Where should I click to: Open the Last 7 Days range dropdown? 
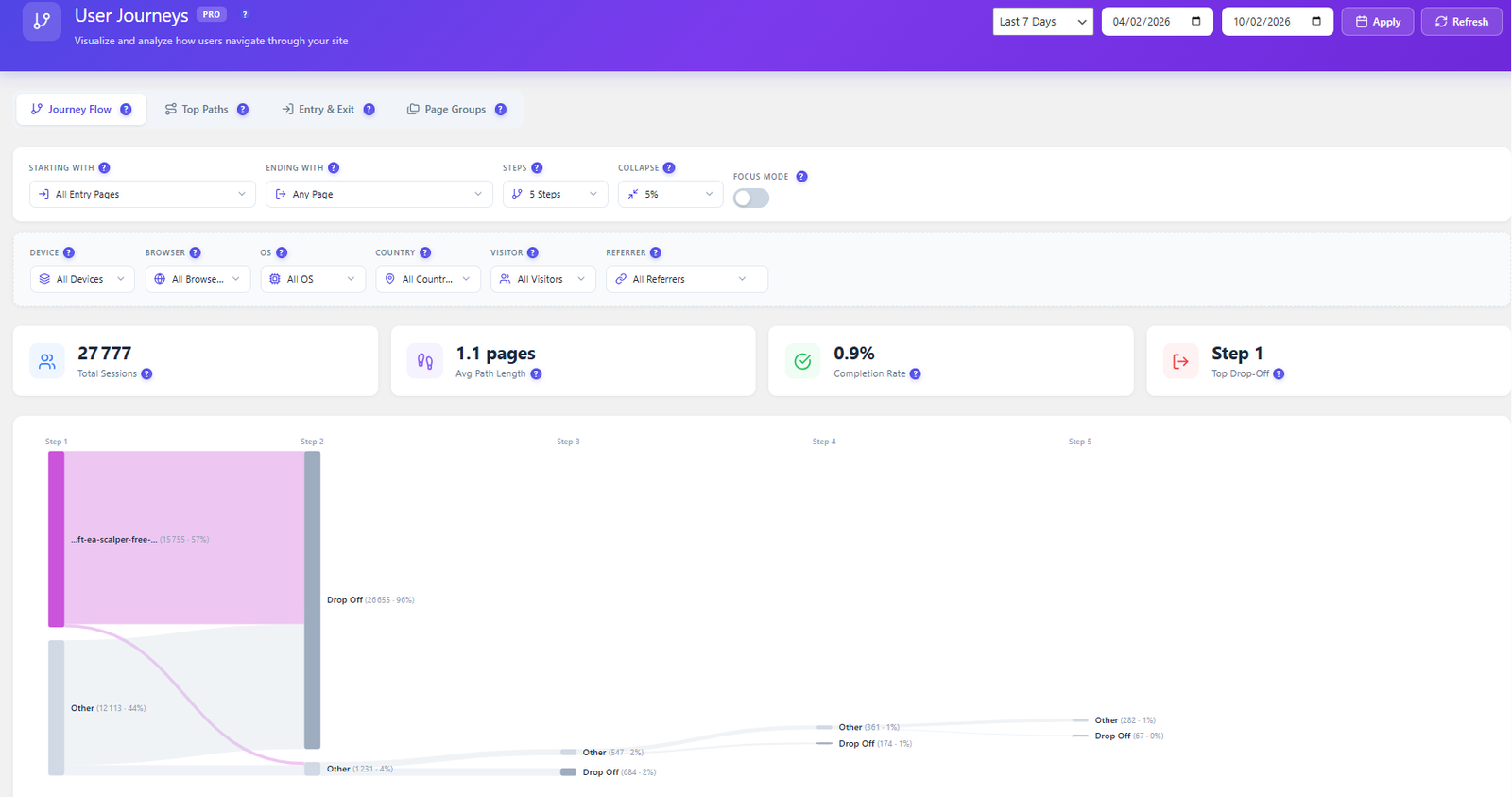point(1042,22)
